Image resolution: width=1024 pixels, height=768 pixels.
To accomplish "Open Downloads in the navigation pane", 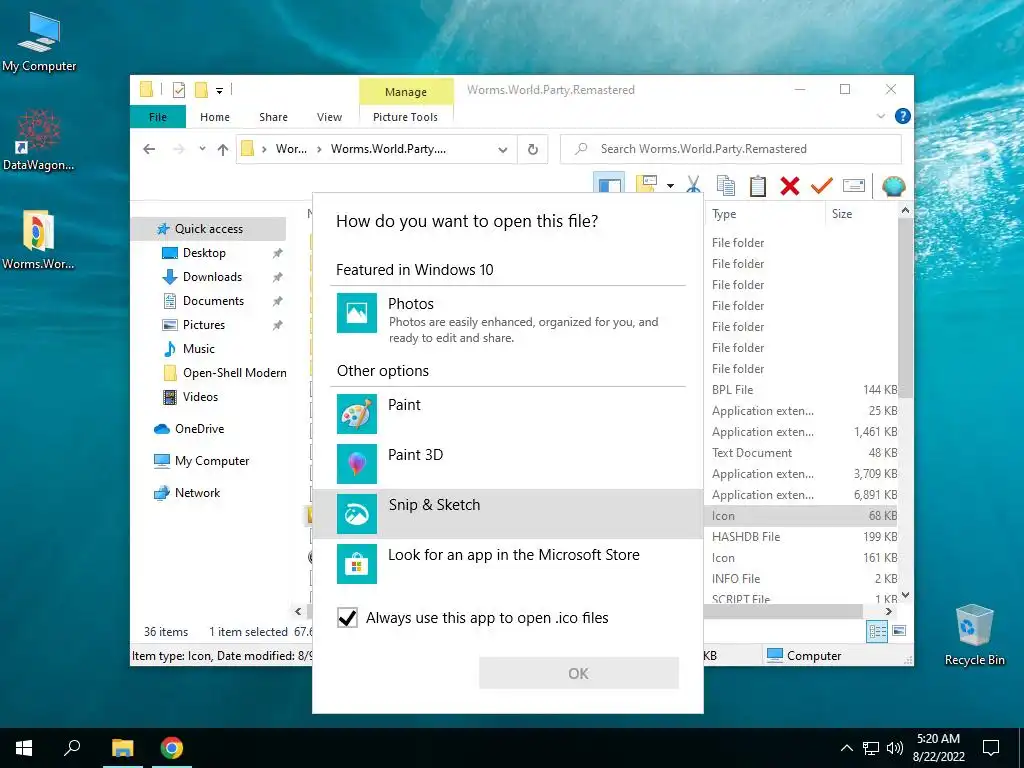I will [x=212, y=277].
